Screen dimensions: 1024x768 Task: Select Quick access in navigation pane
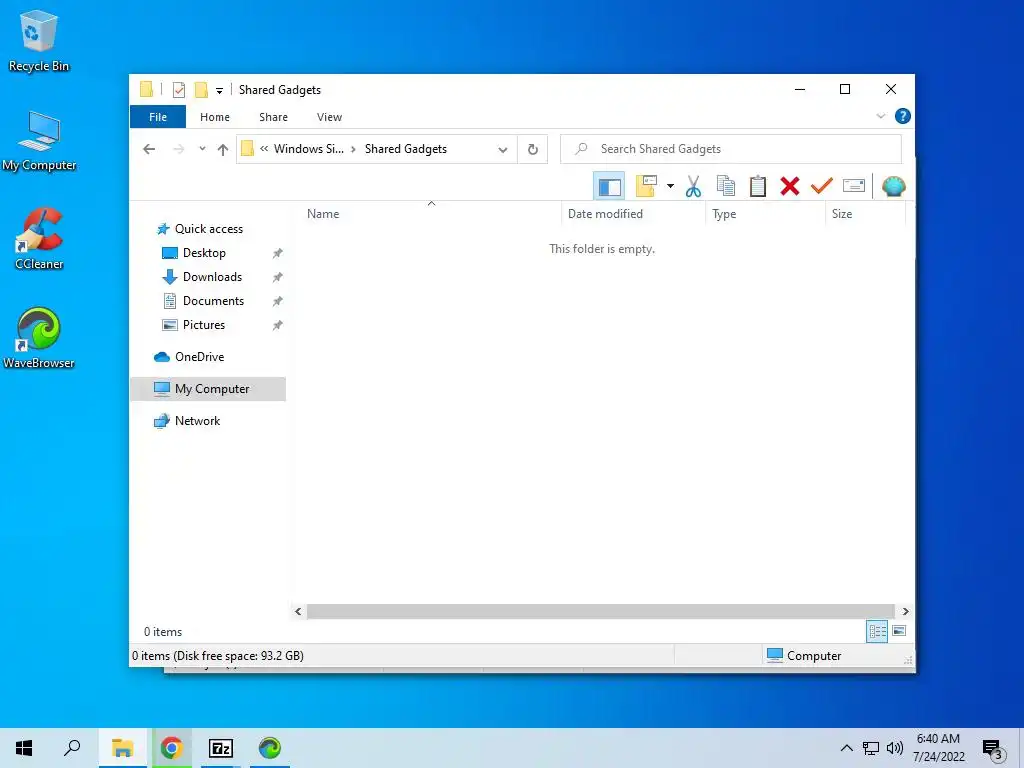[x=208, y=229]
